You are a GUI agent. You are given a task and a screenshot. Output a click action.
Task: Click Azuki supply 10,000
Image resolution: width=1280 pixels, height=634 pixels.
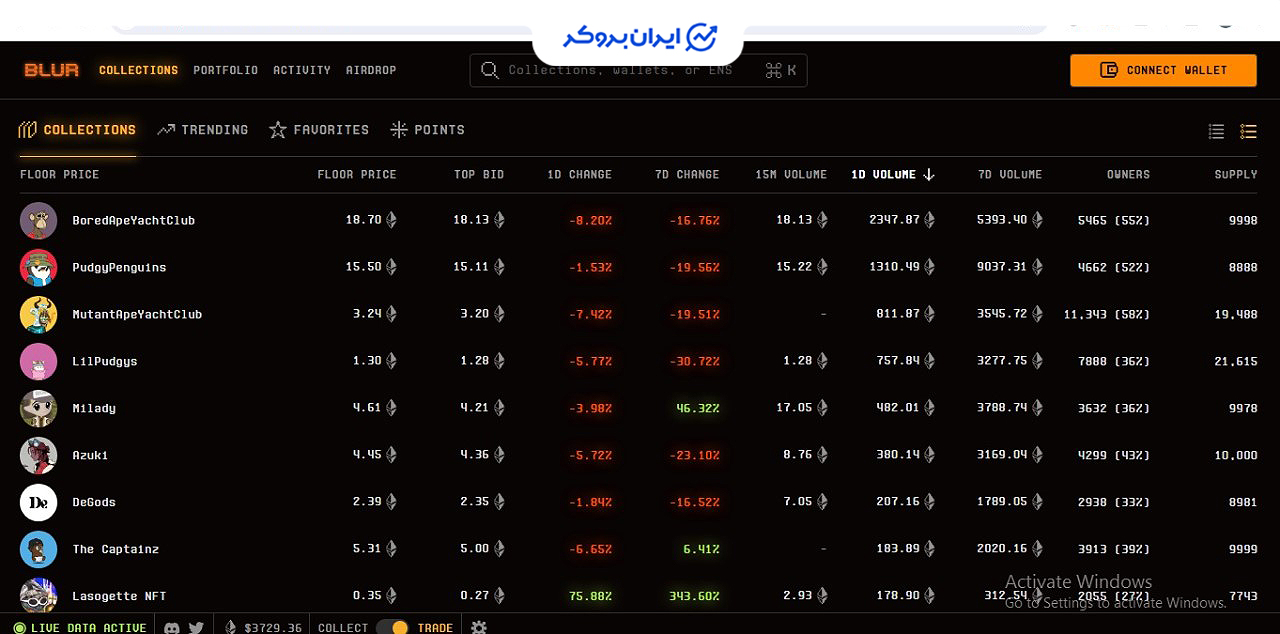[x=1235, y=455]
